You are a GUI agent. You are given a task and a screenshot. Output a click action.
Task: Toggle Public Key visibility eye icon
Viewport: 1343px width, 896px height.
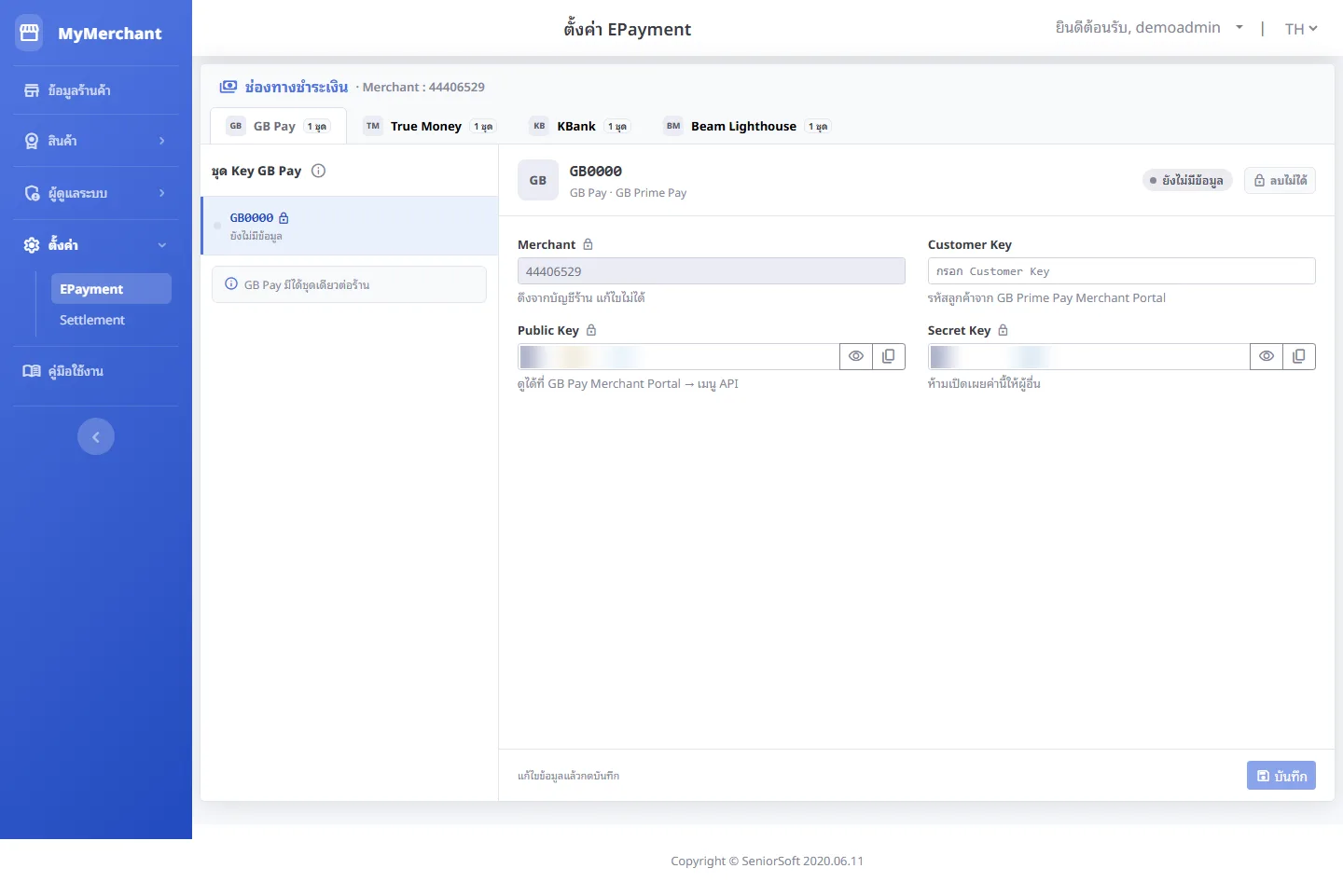click(x=856, y=356)
